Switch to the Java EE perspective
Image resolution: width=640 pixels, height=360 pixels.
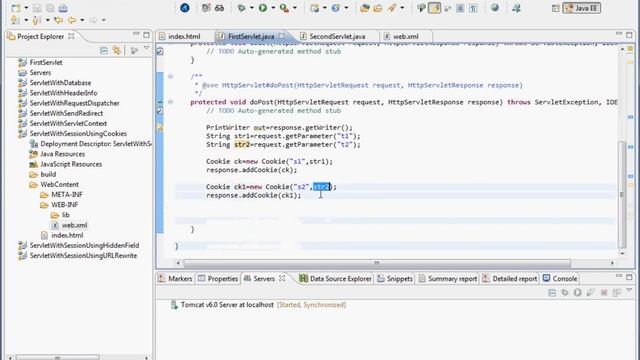pyautogui.click(x=582, y=8)
